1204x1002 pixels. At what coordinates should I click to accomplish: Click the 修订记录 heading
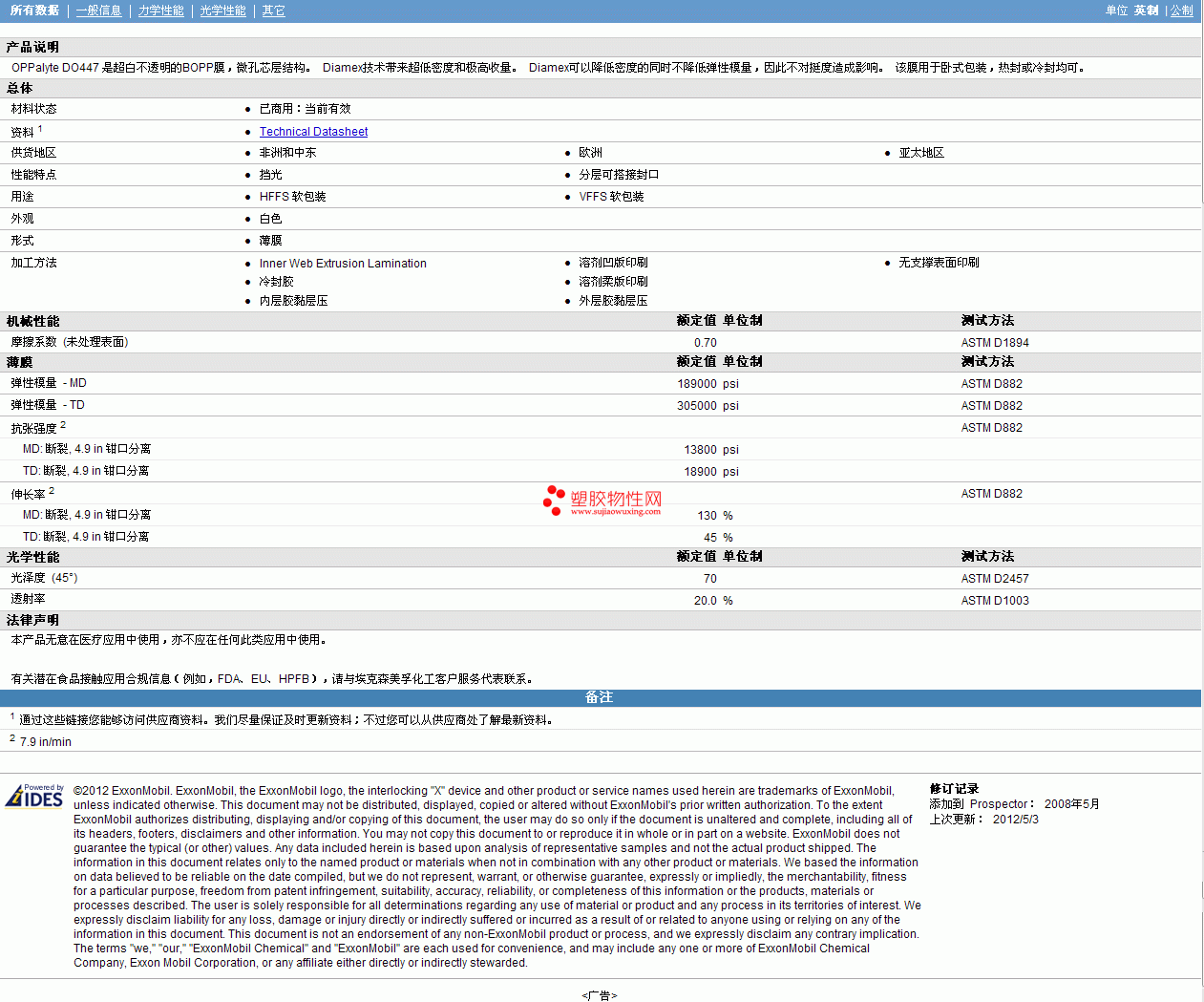click(x=955, y=789)
